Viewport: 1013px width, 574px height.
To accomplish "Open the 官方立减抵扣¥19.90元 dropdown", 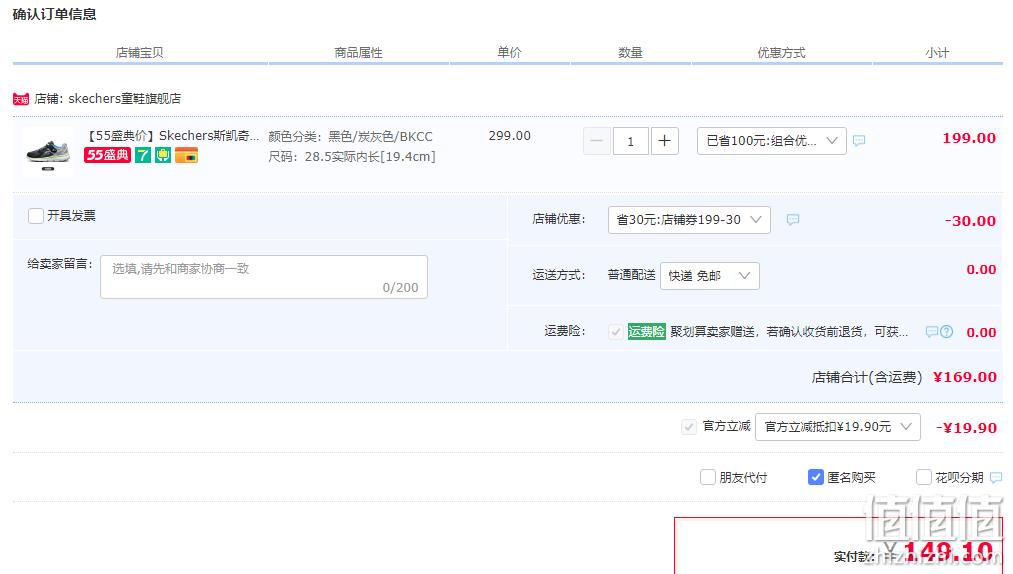I will [x=837, y=427].
